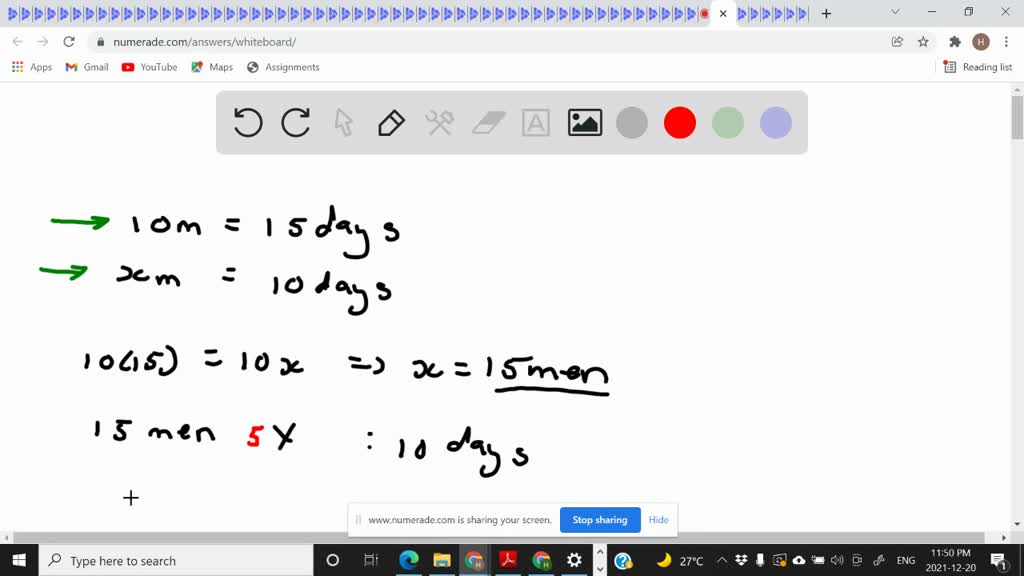Insert an image on whiteboard

click(584, 123)
